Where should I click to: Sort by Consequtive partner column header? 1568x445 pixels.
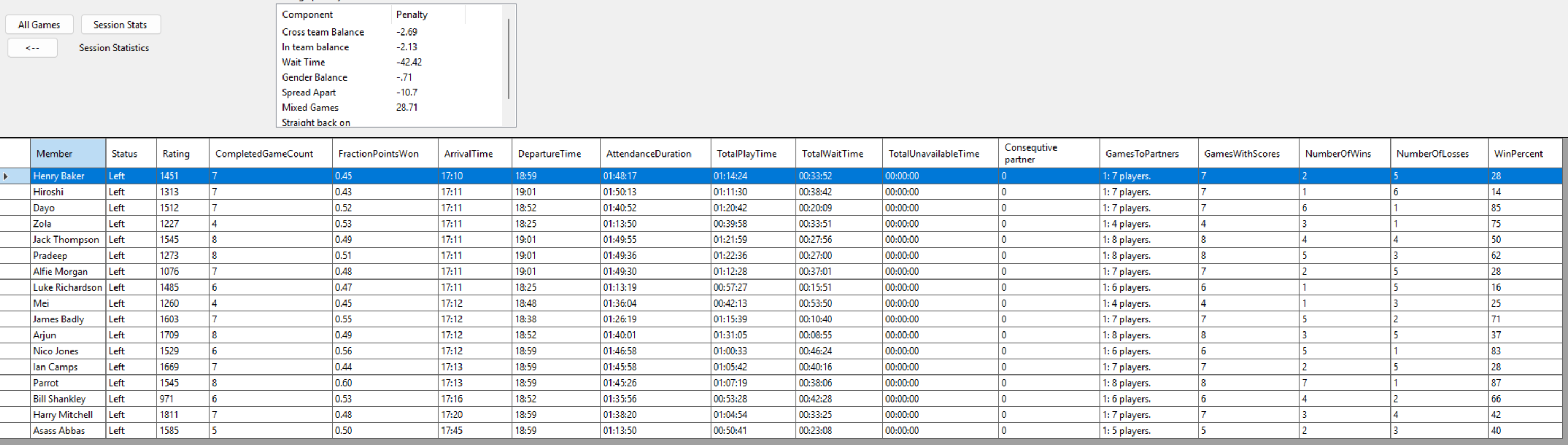click(1049, 154)
